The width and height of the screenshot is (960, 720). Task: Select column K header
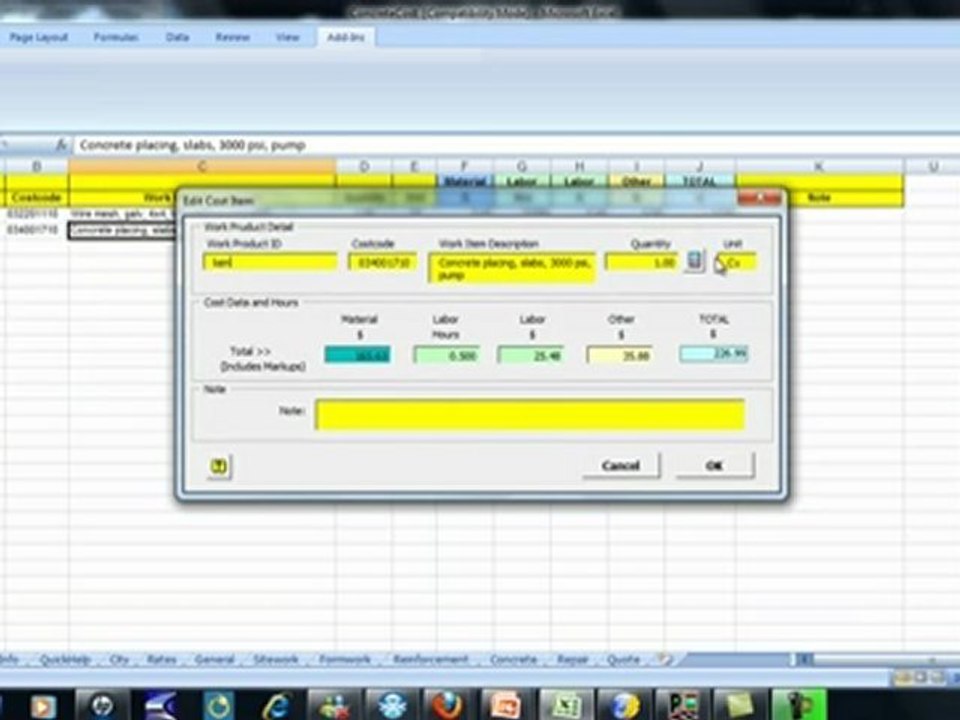click(819, 166)
